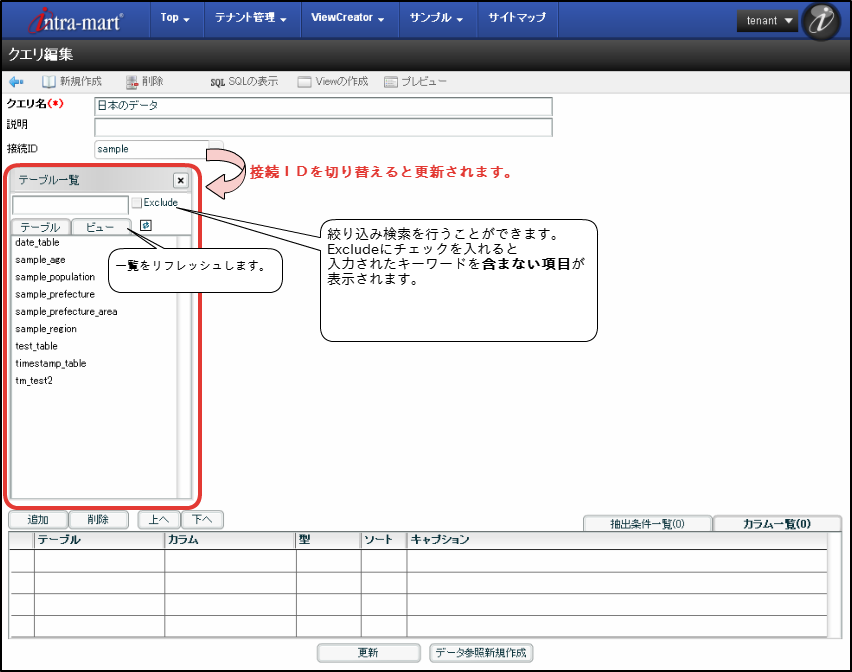Open the サンプル menu
The height and width of the screenshot is (672, 852).
click(x=436, y=18)
